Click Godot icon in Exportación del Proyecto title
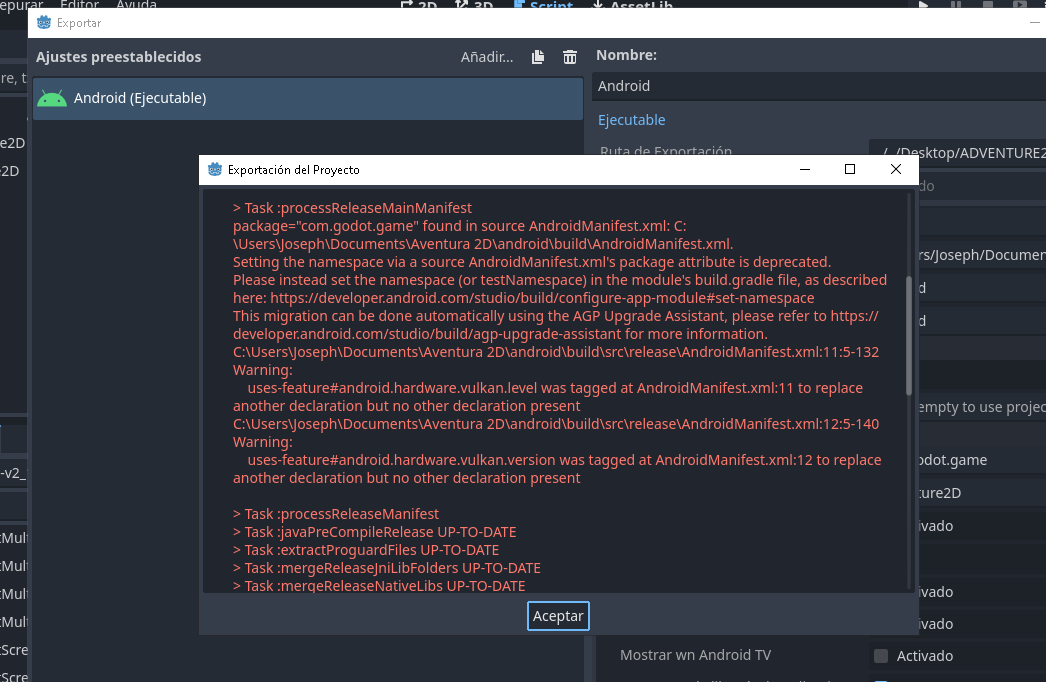The height and width of the screenshot is (682, 1046). coord(214,170)
